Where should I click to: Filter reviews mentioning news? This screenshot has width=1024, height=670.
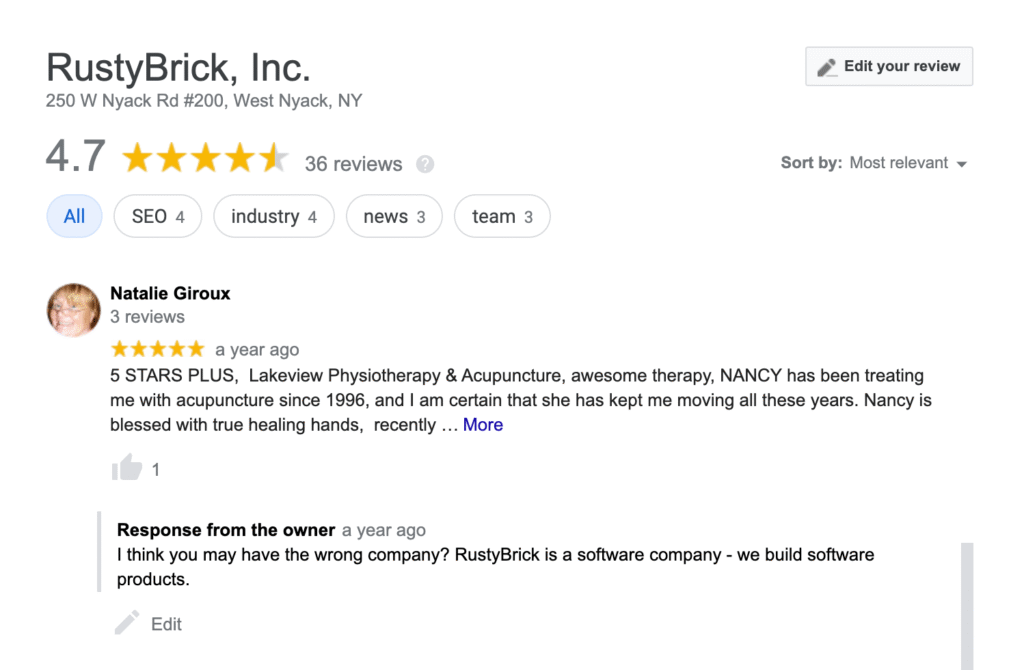click(x=394, y=217)
